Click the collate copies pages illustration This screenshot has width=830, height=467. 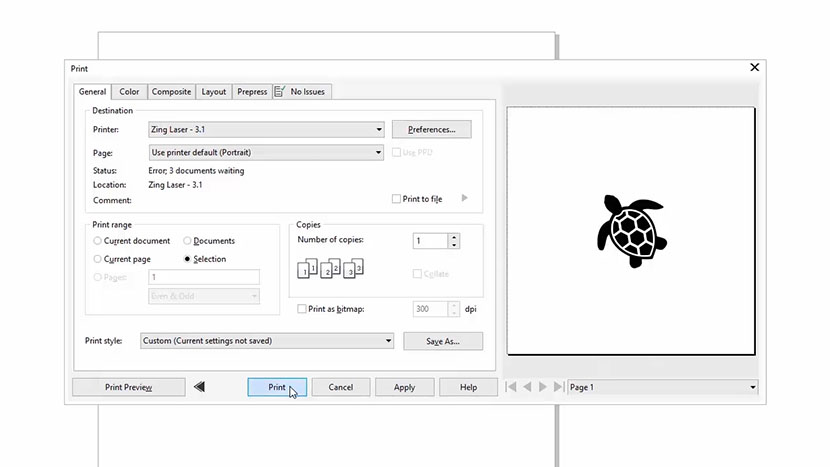click(x=330, y=268)
